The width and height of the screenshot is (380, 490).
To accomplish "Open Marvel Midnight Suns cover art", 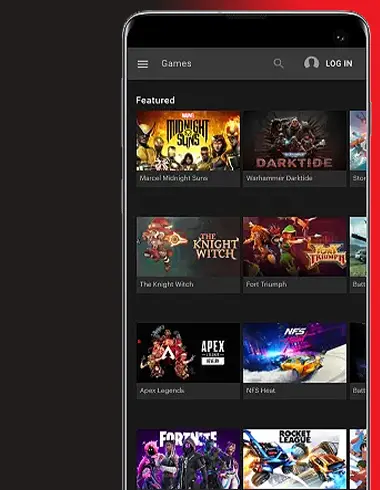I will coord(188,141).
